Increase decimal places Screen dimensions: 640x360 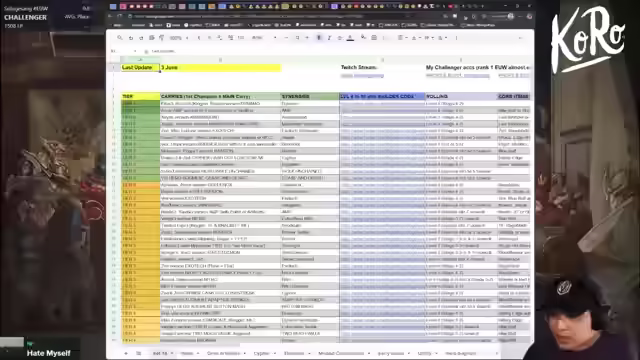pyautogui.click(x=230, y=38)
